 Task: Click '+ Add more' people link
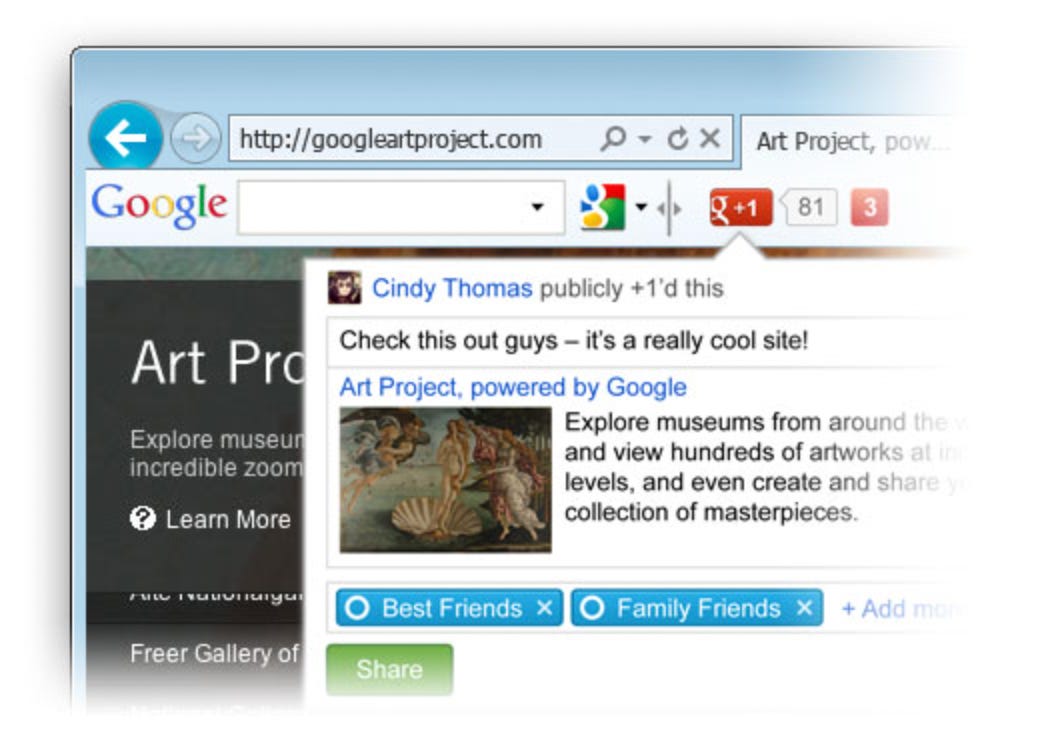click(901, 609)
